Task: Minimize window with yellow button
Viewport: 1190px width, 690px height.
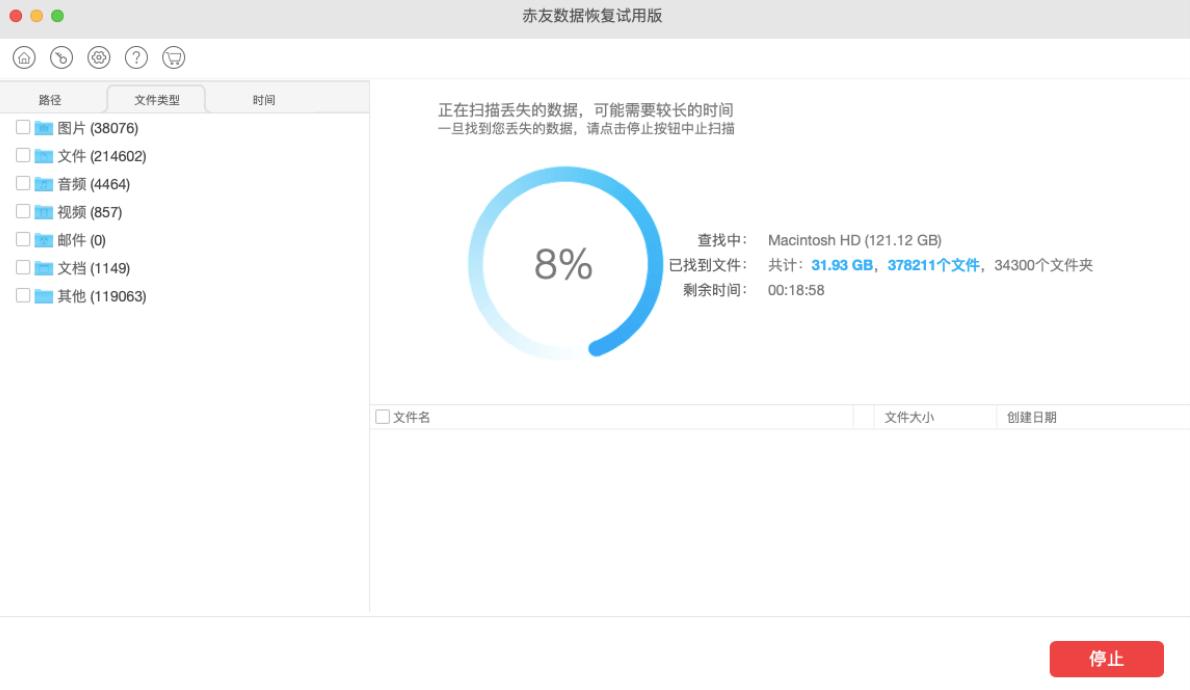Action: 36,16
